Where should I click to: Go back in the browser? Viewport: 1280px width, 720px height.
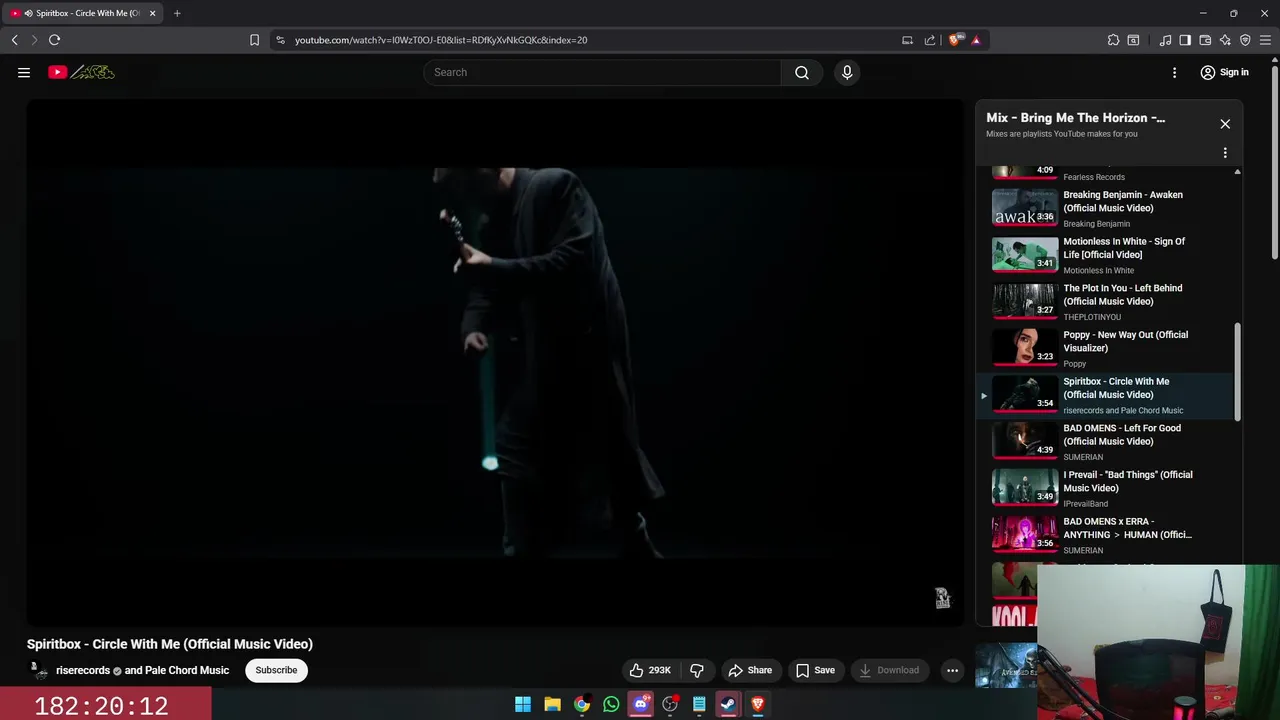(x=14, y=40)
